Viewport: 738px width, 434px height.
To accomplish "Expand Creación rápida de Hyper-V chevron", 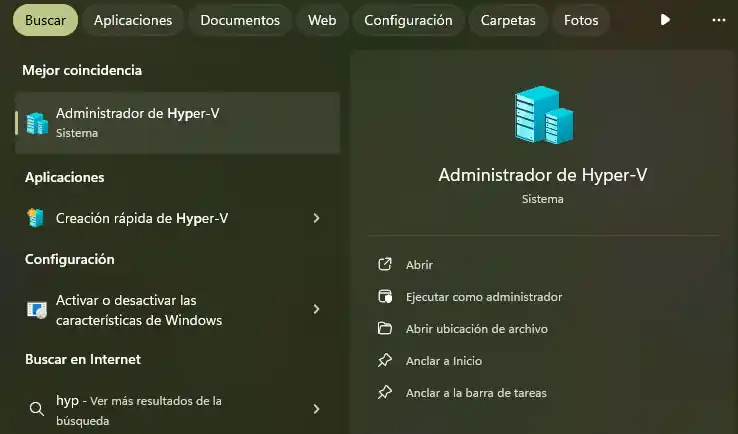I will (x=316, y=218).
